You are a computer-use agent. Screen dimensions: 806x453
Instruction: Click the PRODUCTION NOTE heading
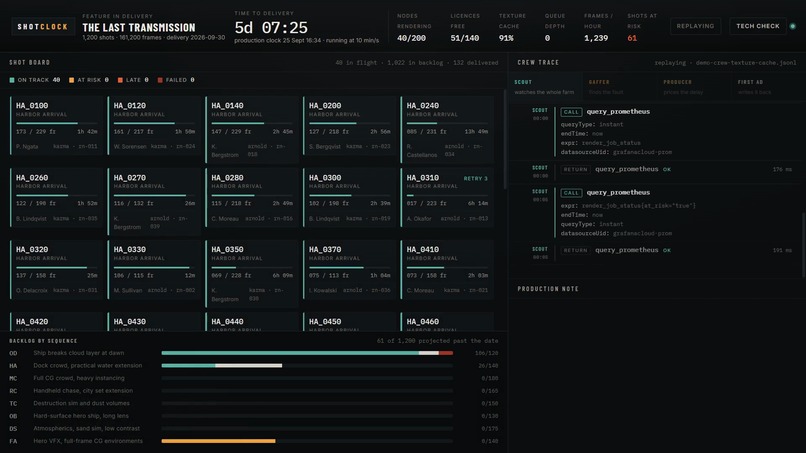548,289
